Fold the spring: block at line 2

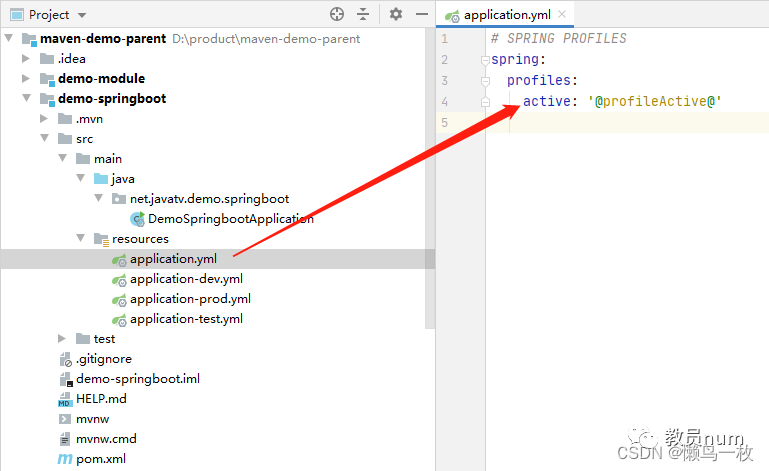coord(485,60)
